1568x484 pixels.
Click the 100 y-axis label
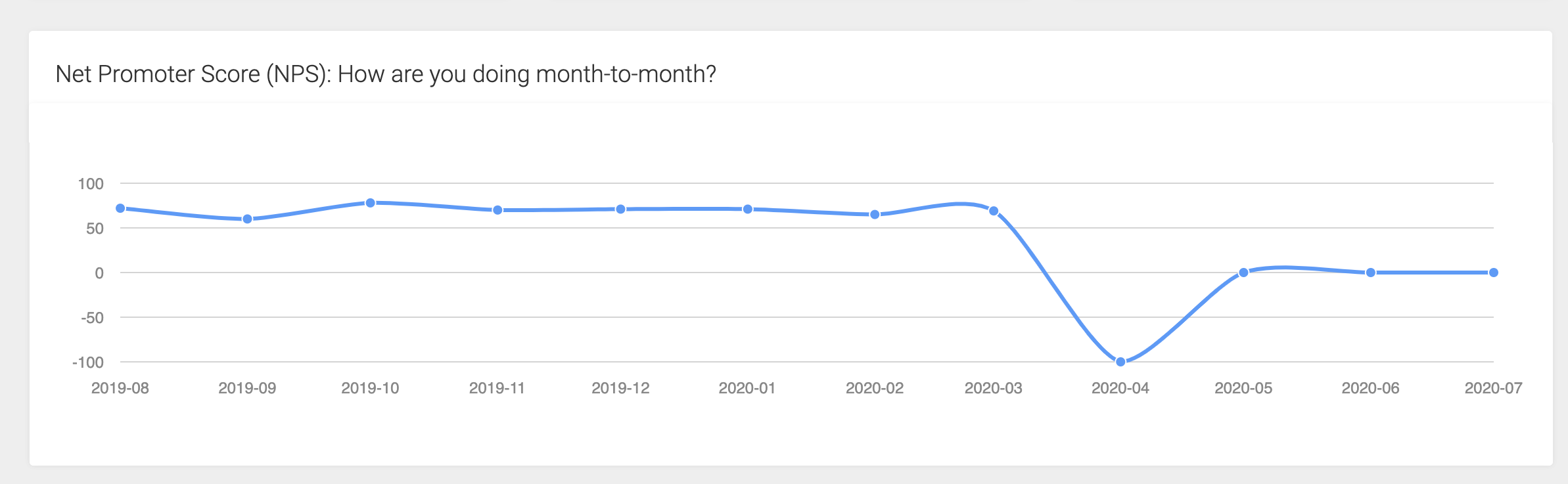[91, 184]
